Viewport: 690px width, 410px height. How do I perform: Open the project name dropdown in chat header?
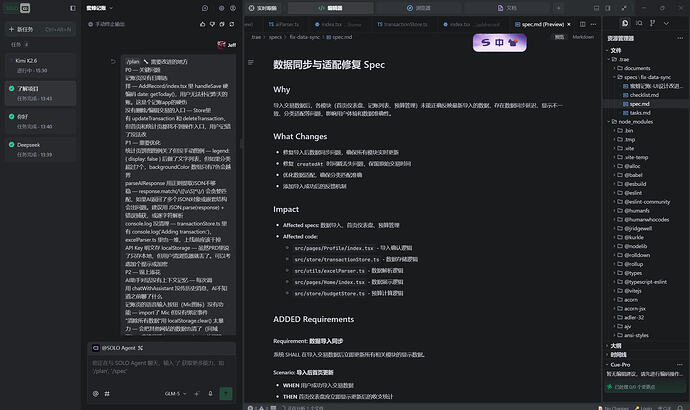[x=99, y=8]
